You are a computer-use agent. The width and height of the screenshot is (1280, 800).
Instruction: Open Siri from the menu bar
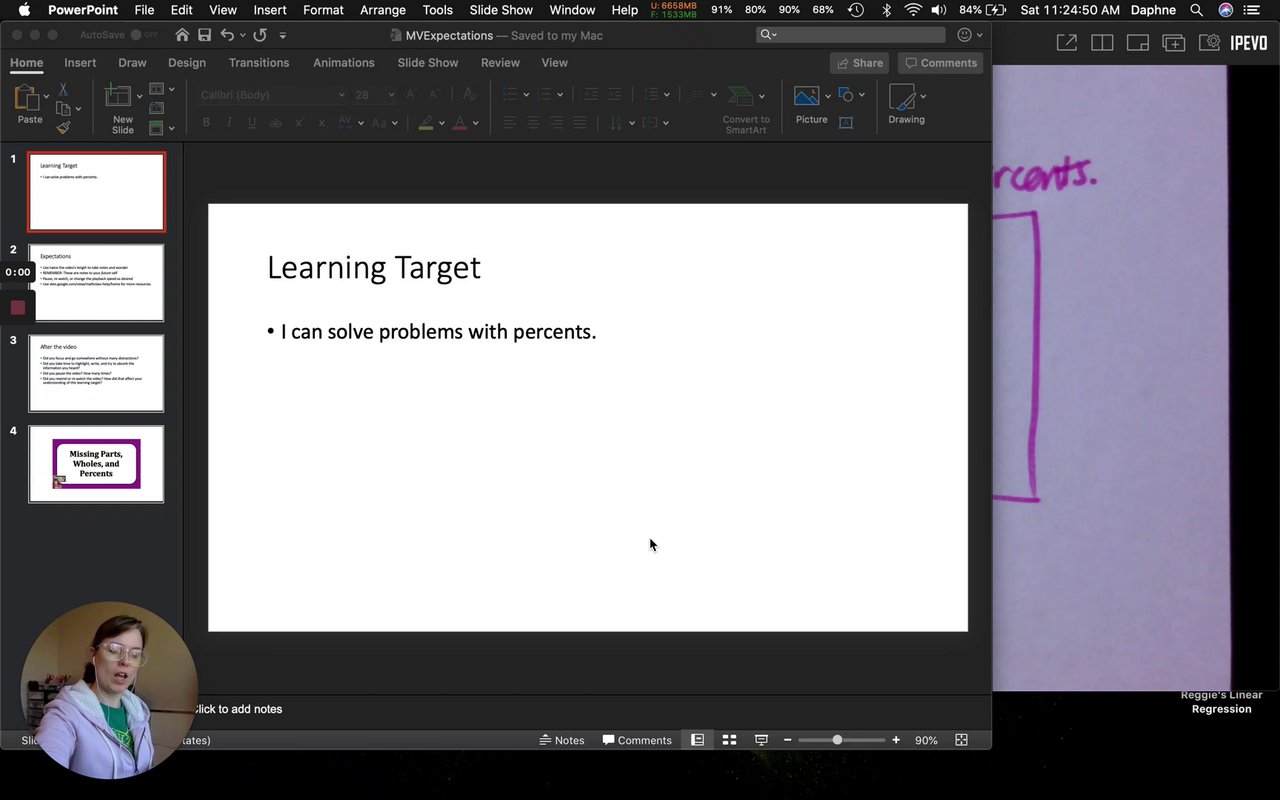[1226, 10]
